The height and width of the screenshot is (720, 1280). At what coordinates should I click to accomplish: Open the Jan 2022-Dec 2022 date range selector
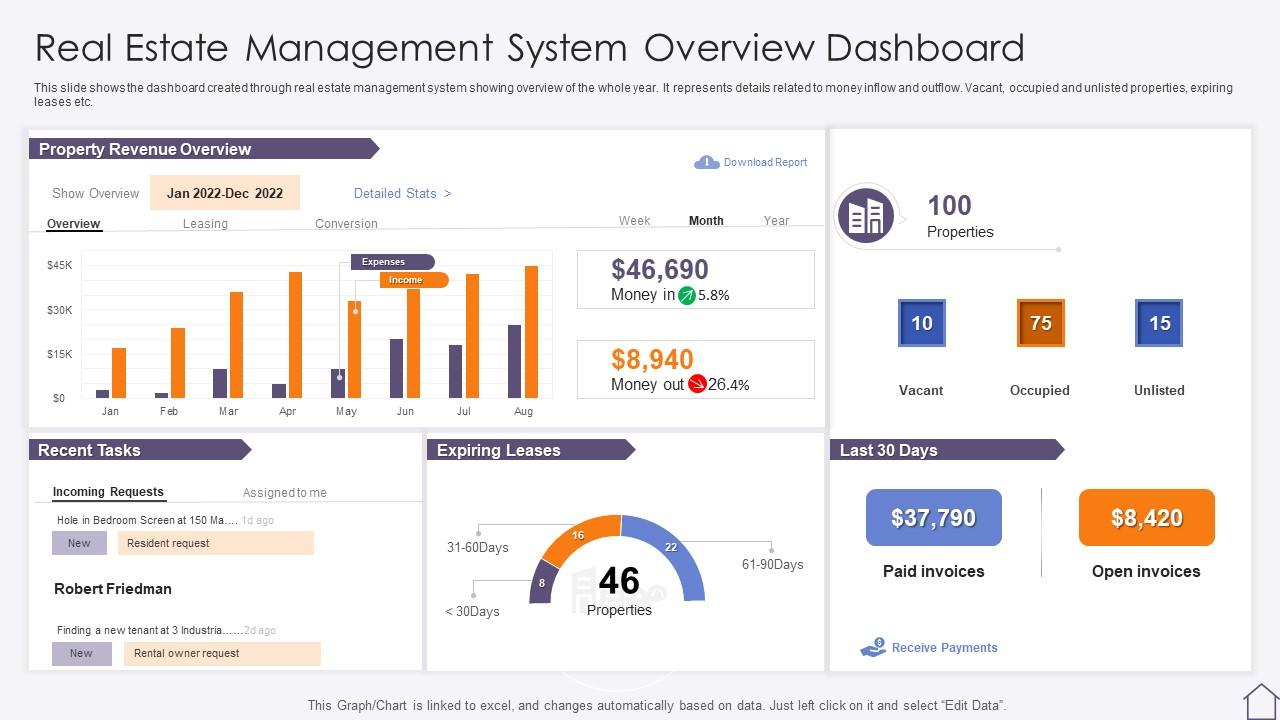[225, 193]
